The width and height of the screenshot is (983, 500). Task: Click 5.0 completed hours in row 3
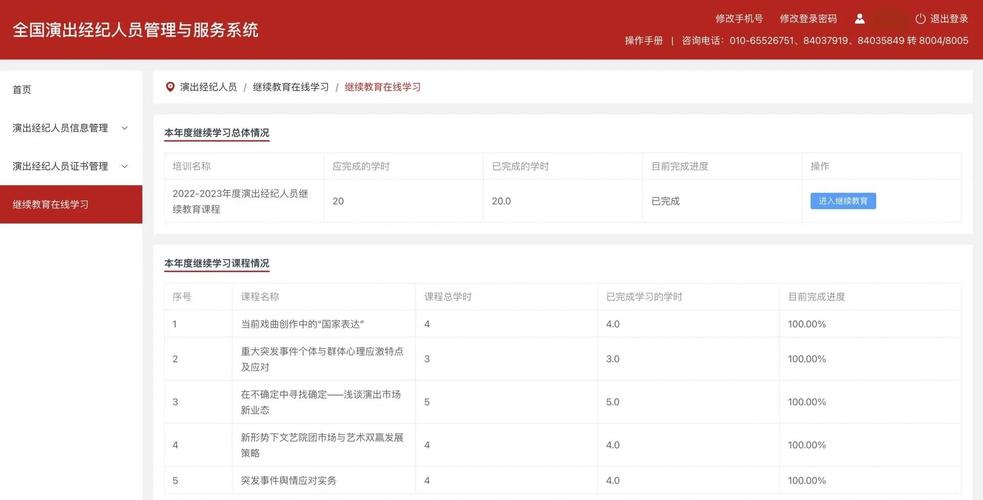pyautogui.click(x=612, y=402)
